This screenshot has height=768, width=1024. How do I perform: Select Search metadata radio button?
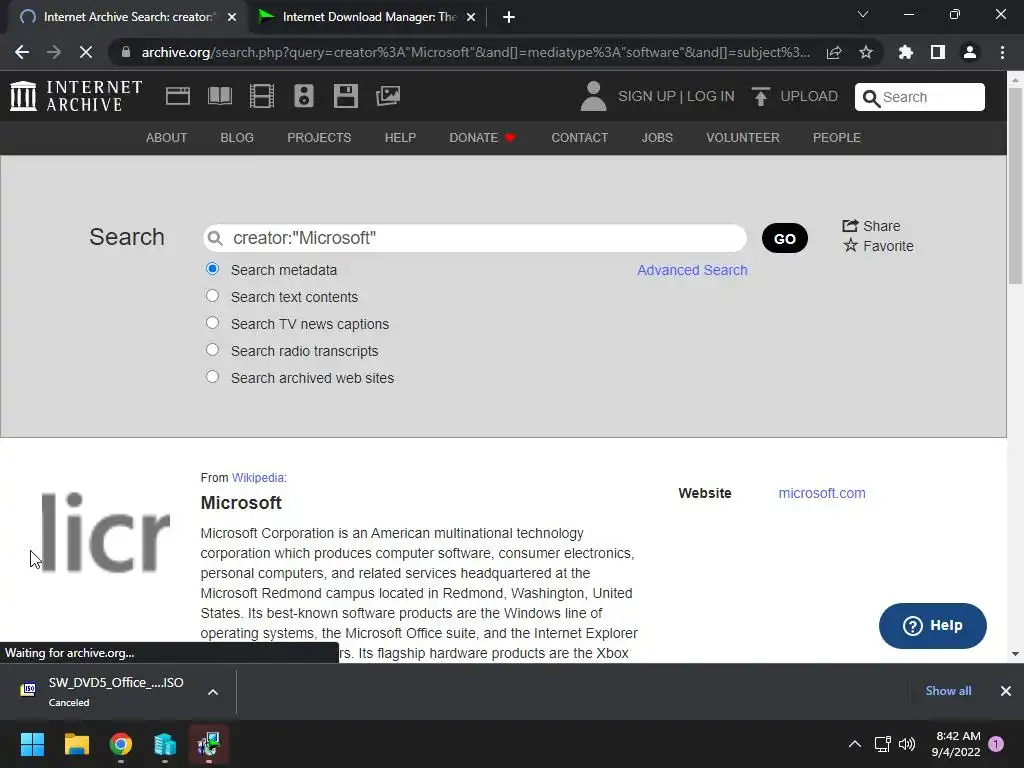pyautogui.click(x=212, y=268)
